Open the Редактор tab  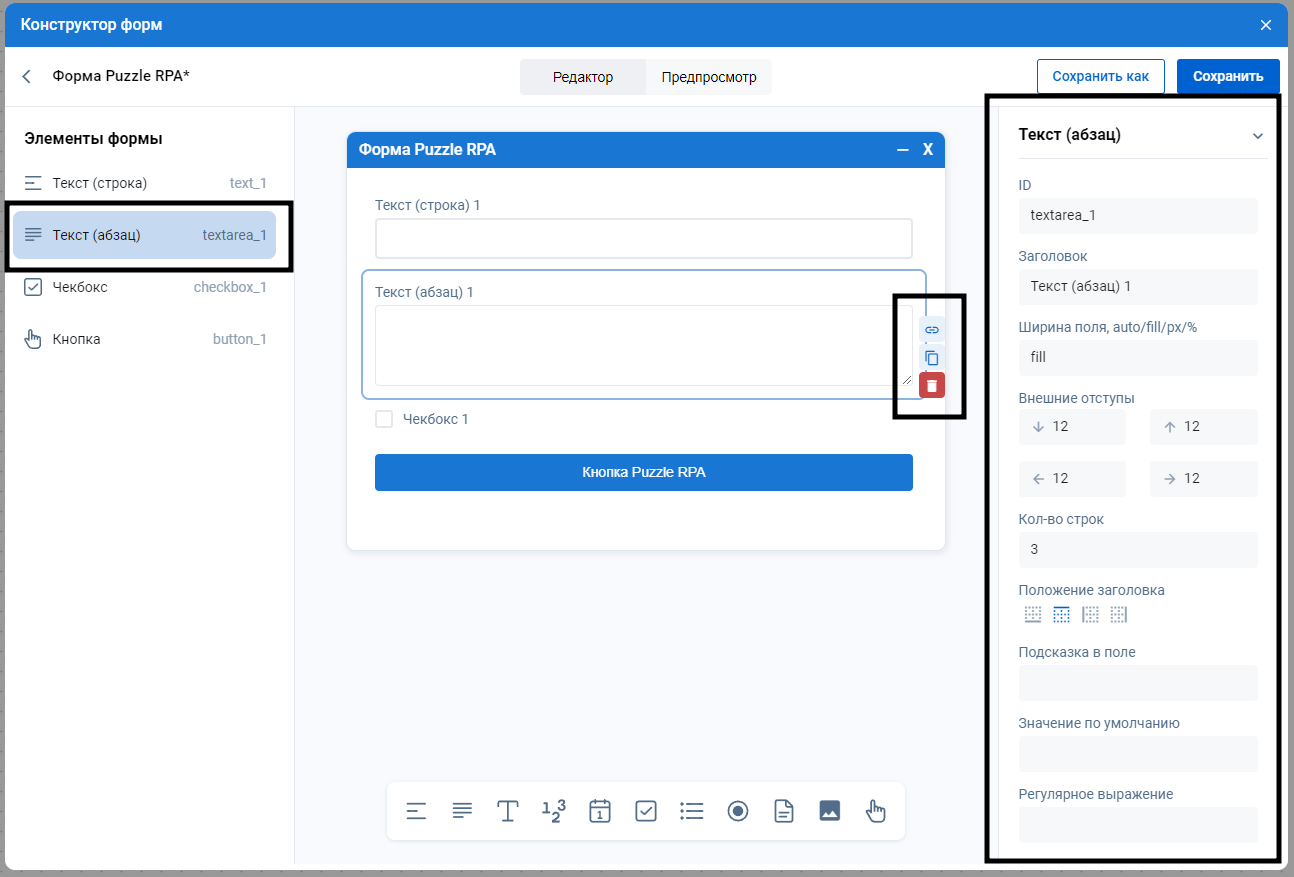[583, 77]
